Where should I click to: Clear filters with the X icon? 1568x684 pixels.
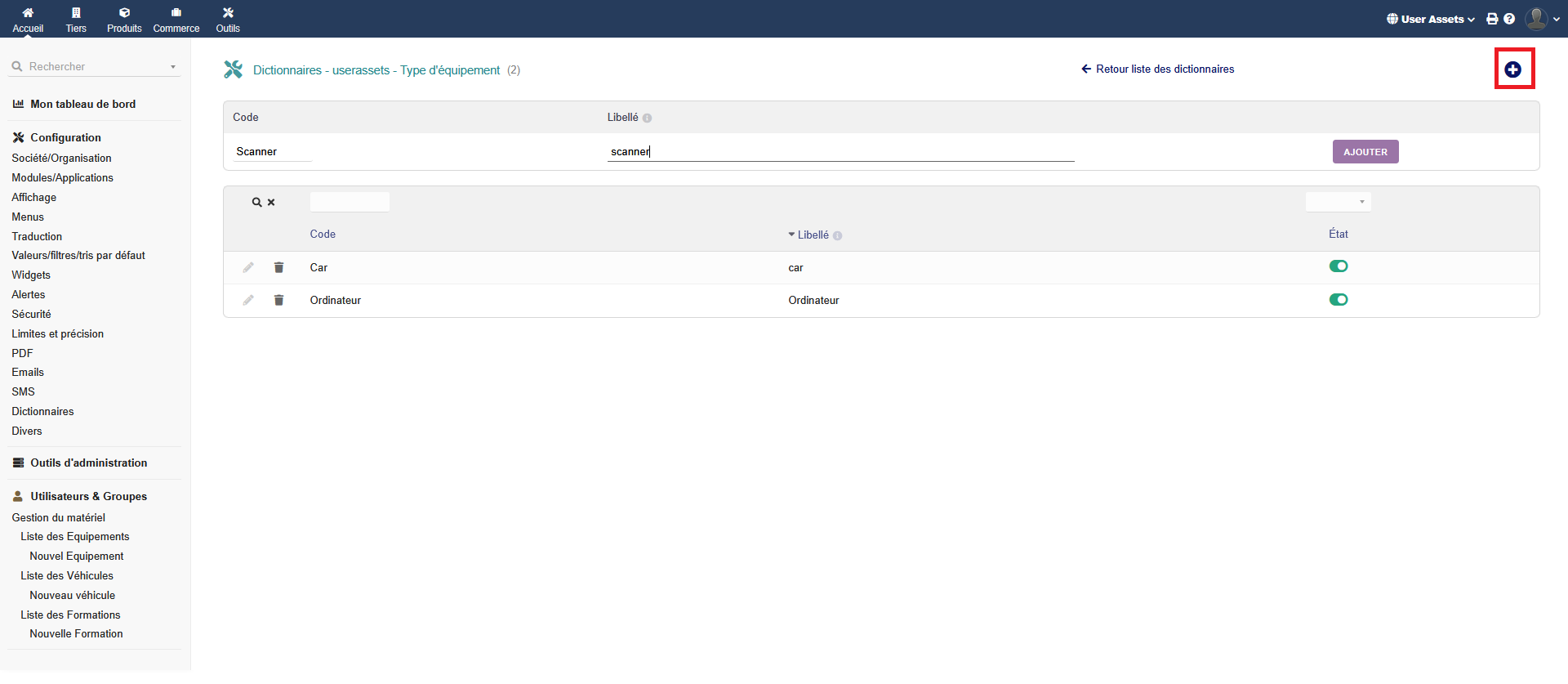(271, 203)
